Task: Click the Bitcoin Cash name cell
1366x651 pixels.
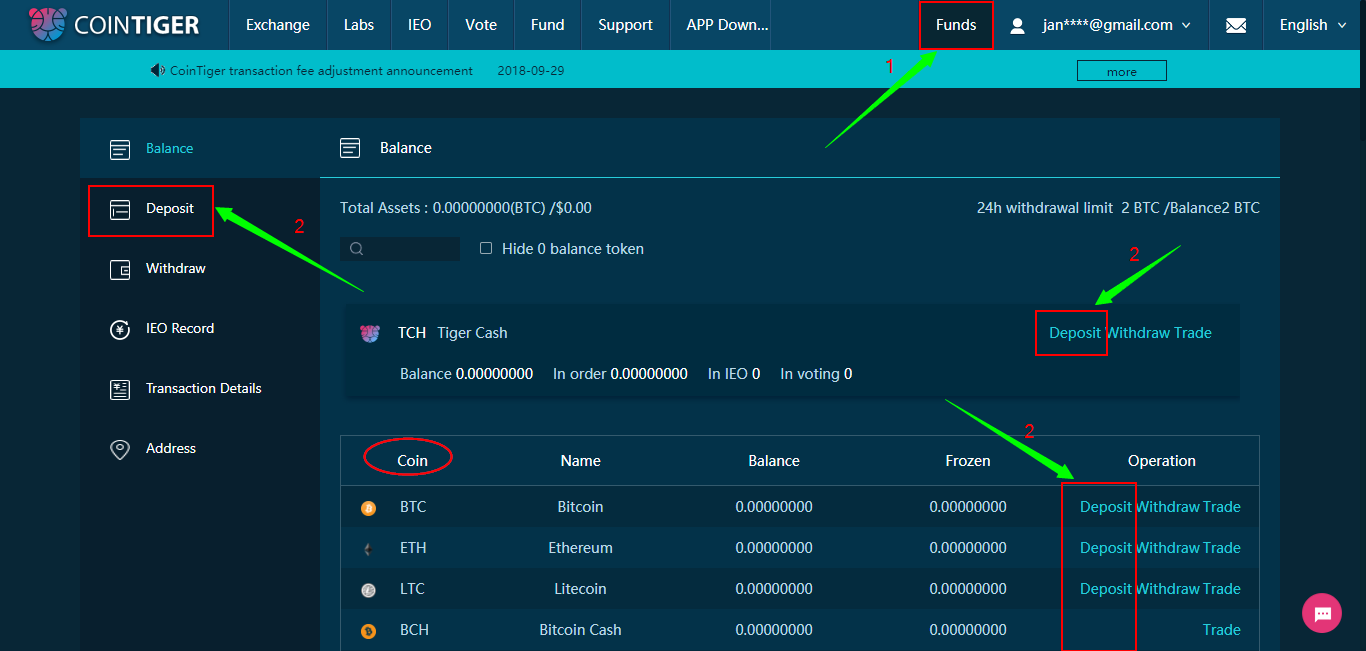Action: [x=580, y=630]
